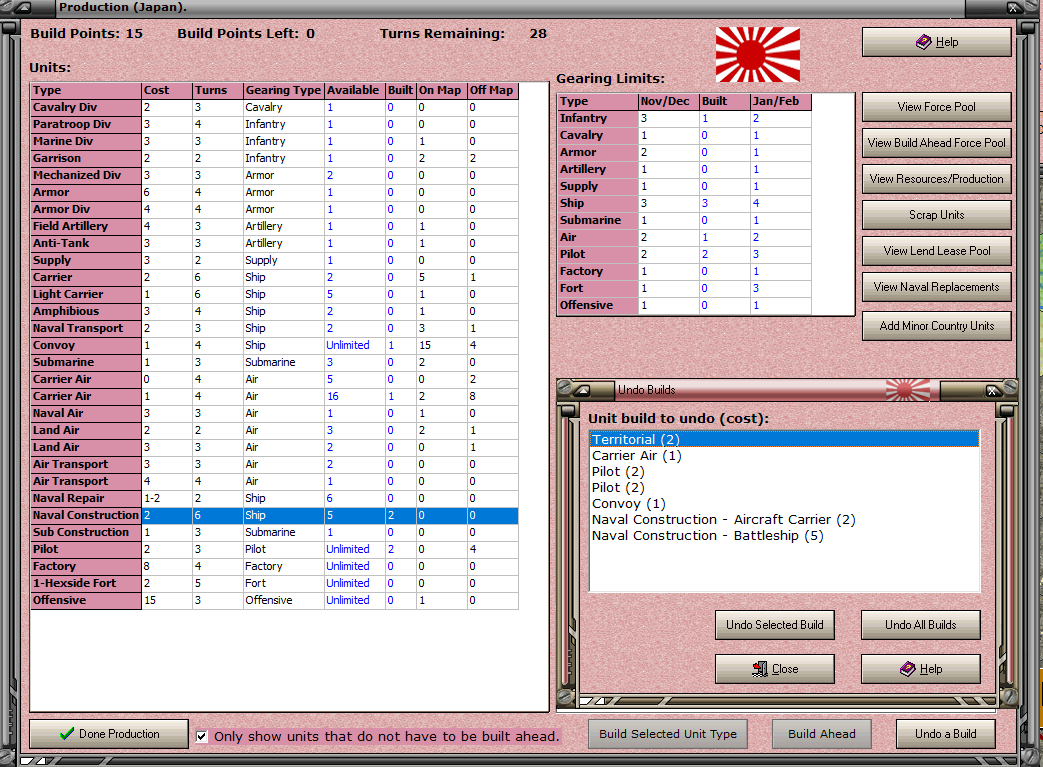
Task: Select Convoy unit row in Units table
Action: pos(274,345)
